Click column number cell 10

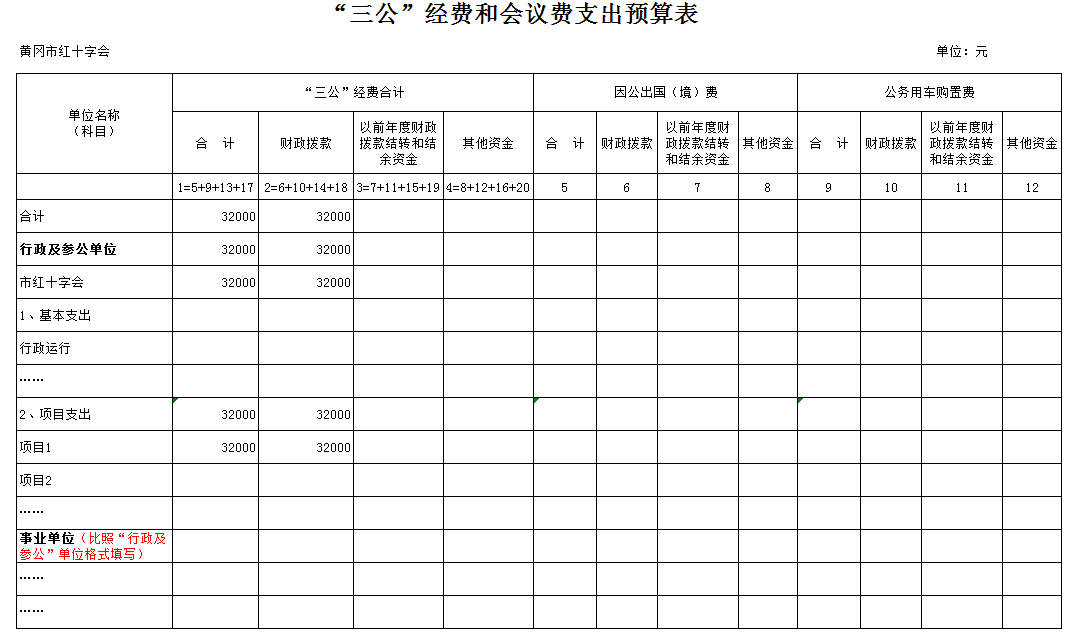(891, 187)
